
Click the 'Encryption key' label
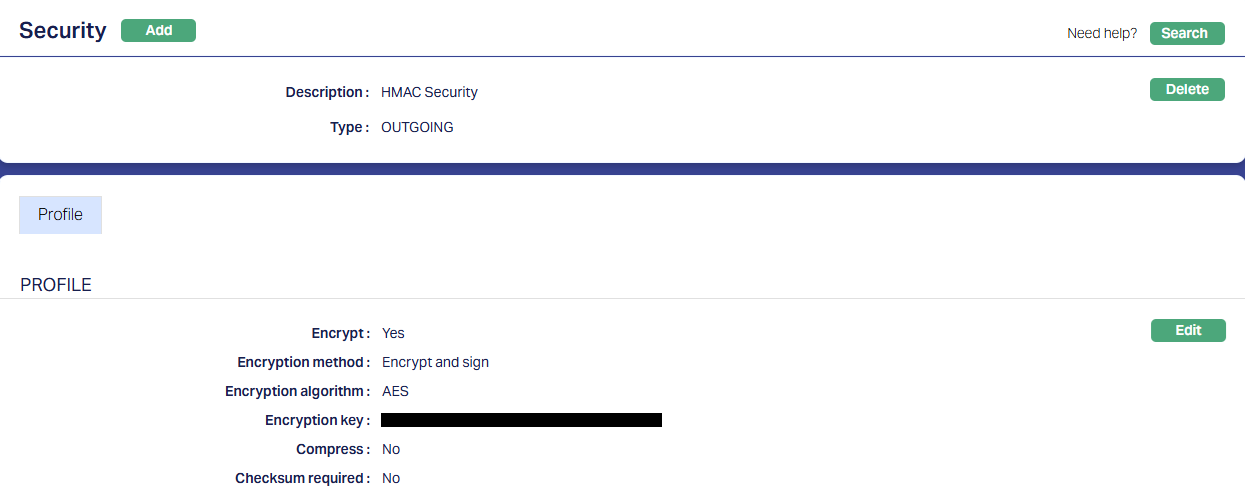coord(316,420)
